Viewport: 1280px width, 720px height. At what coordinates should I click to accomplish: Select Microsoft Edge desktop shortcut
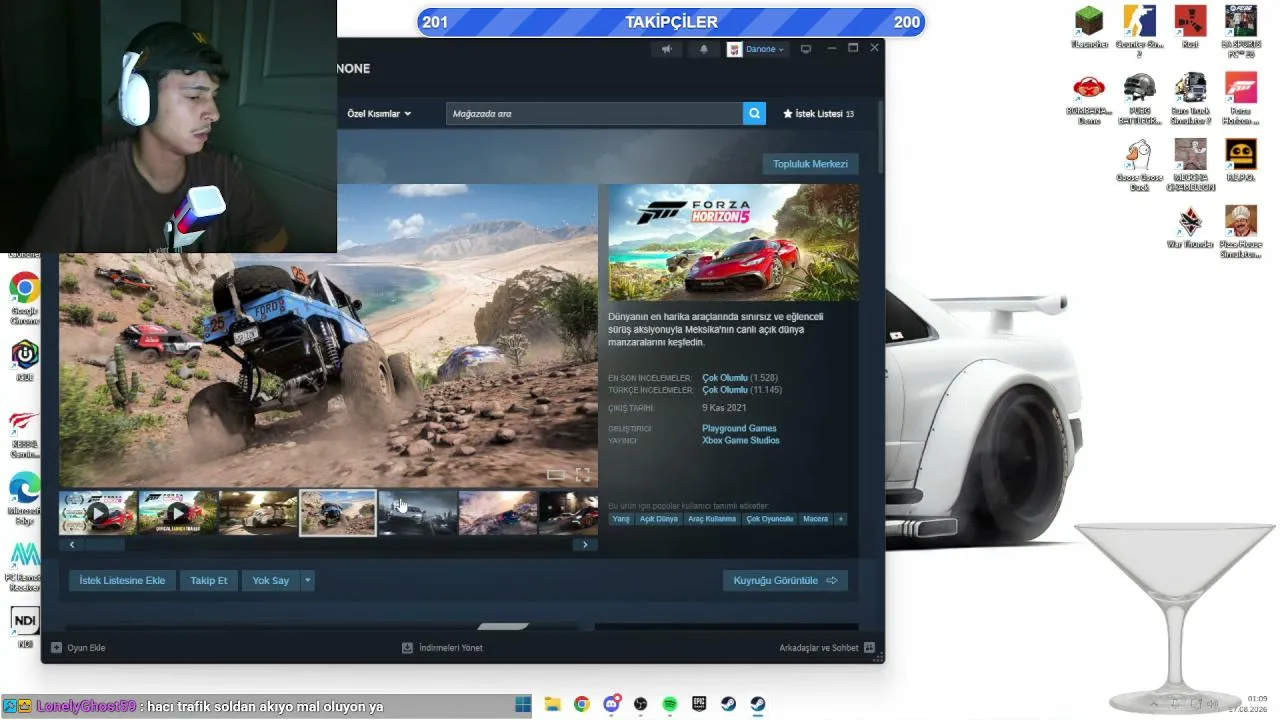click(x=24, y=498)
